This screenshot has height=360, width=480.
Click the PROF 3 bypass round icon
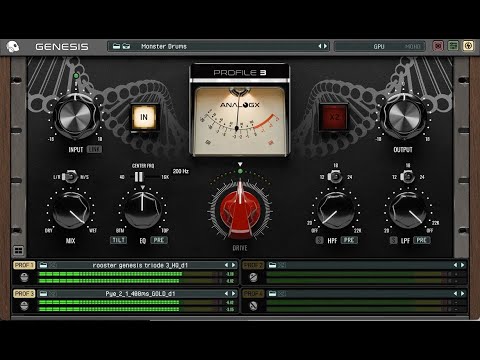[x=24, y=306]
